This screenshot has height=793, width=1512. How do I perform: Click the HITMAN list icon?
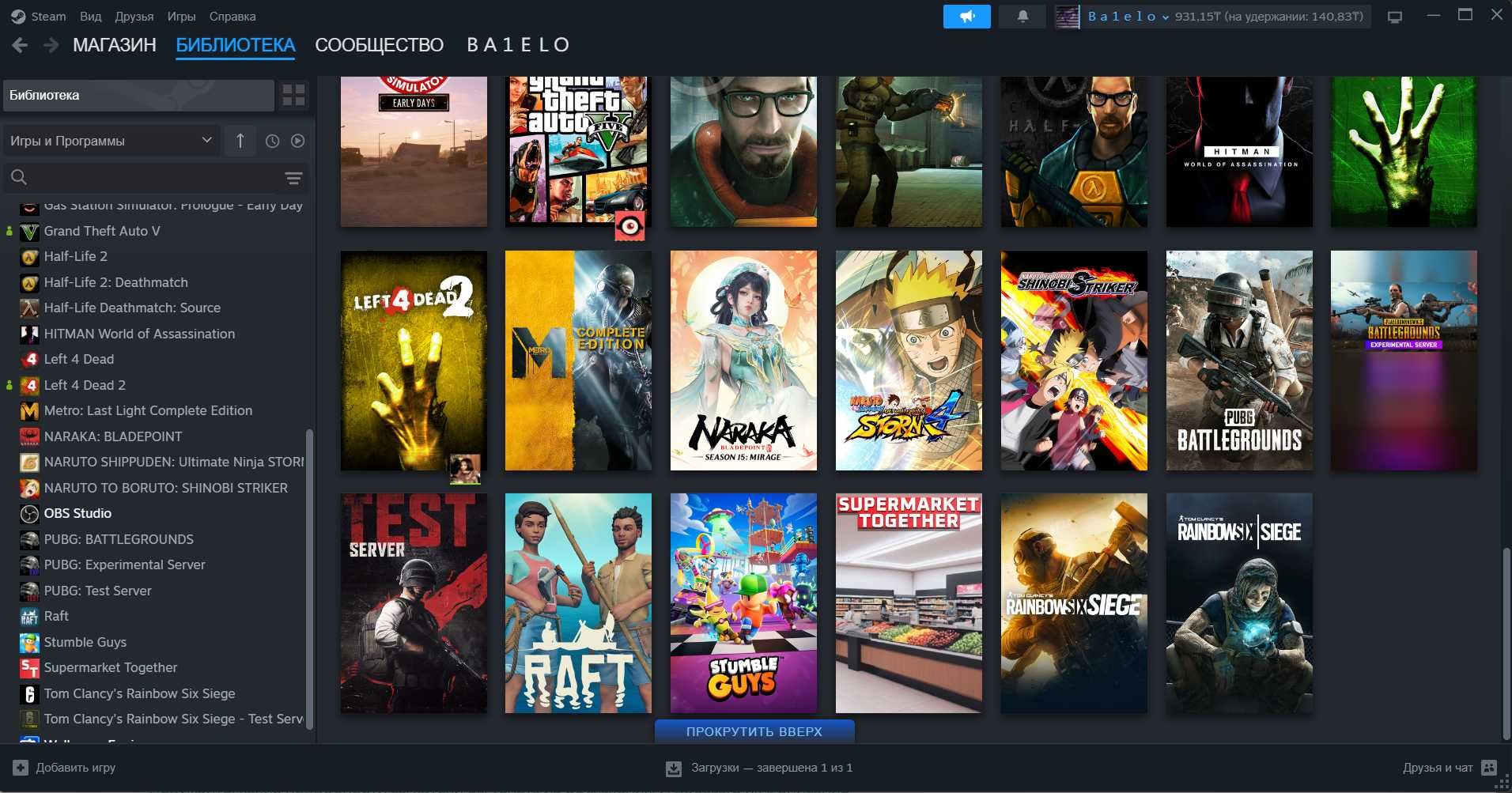click(x=29, y=334)
